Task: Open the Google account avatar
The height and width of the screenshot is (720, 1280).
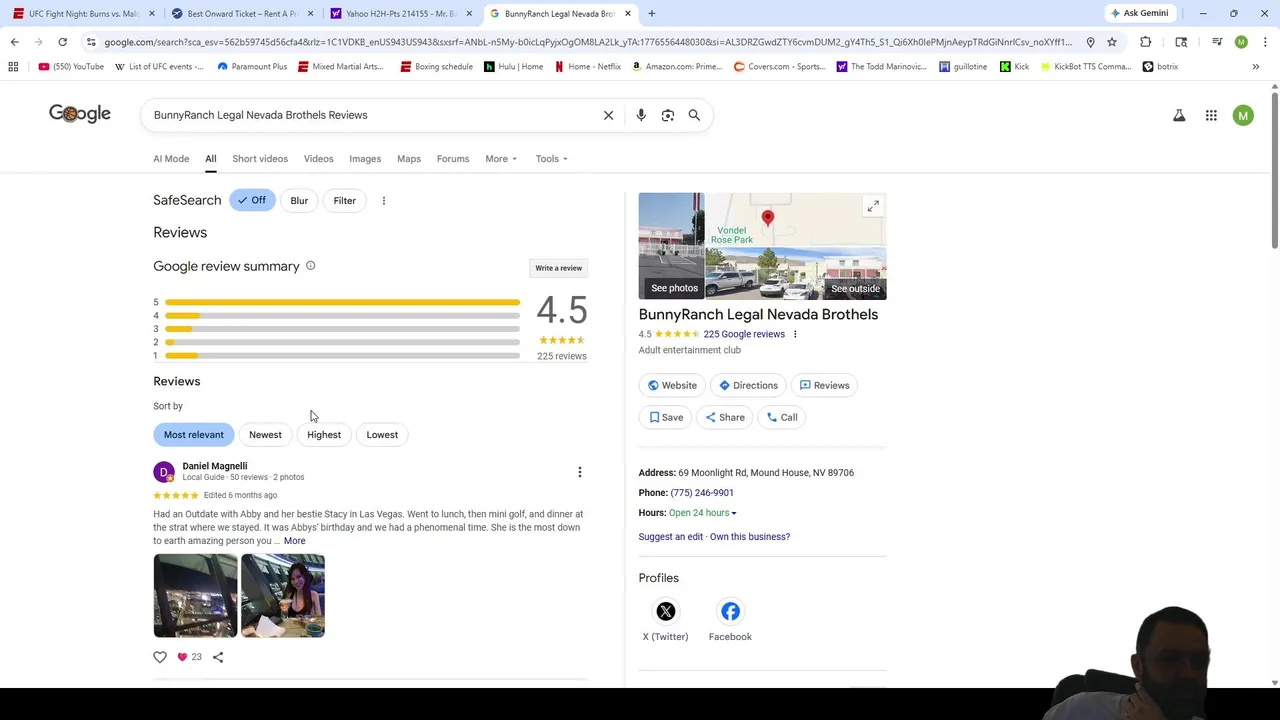Action: [x=1243, y=116]
